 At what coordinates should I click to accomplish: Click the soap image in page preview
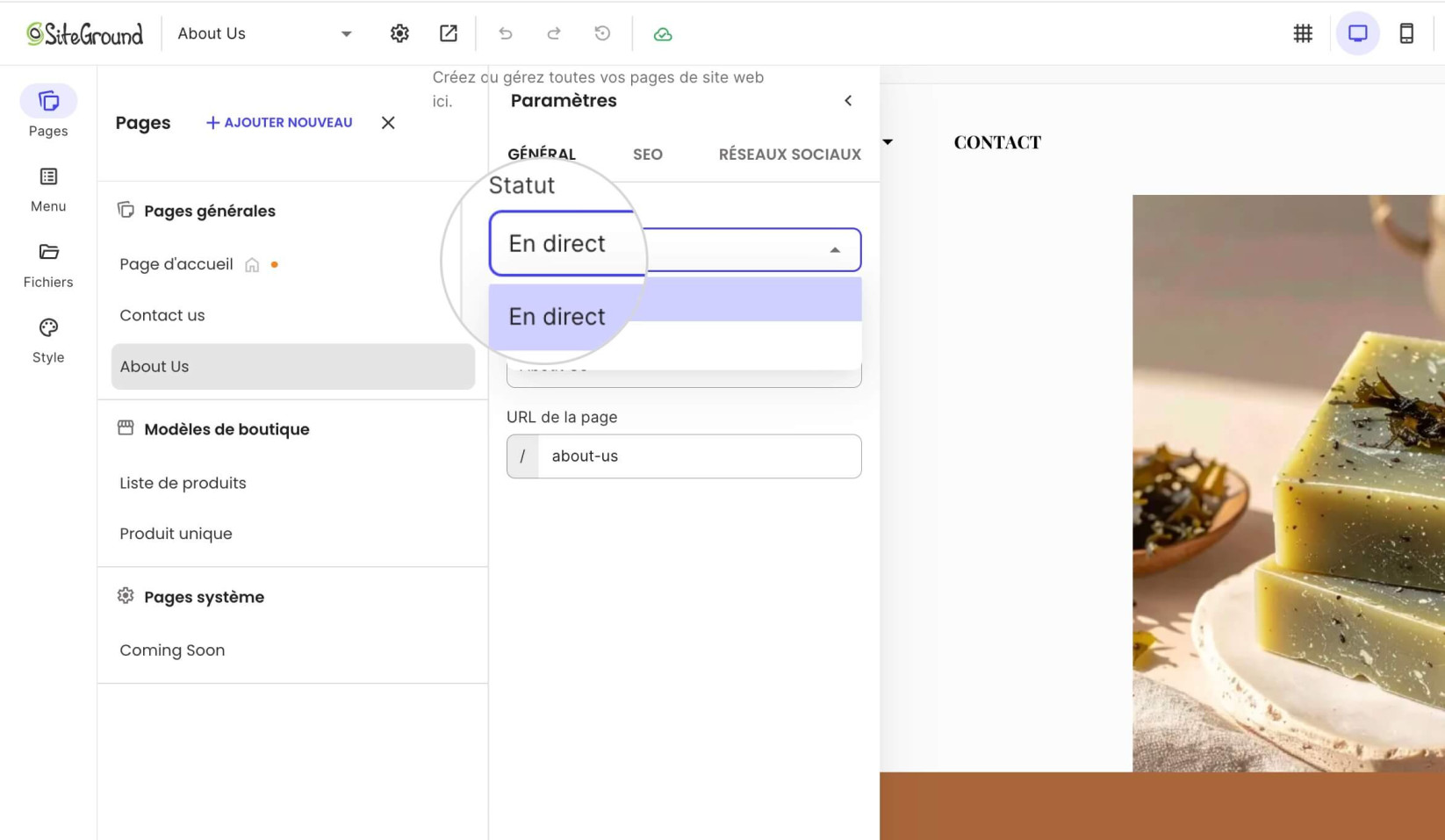pos(1288,483)
